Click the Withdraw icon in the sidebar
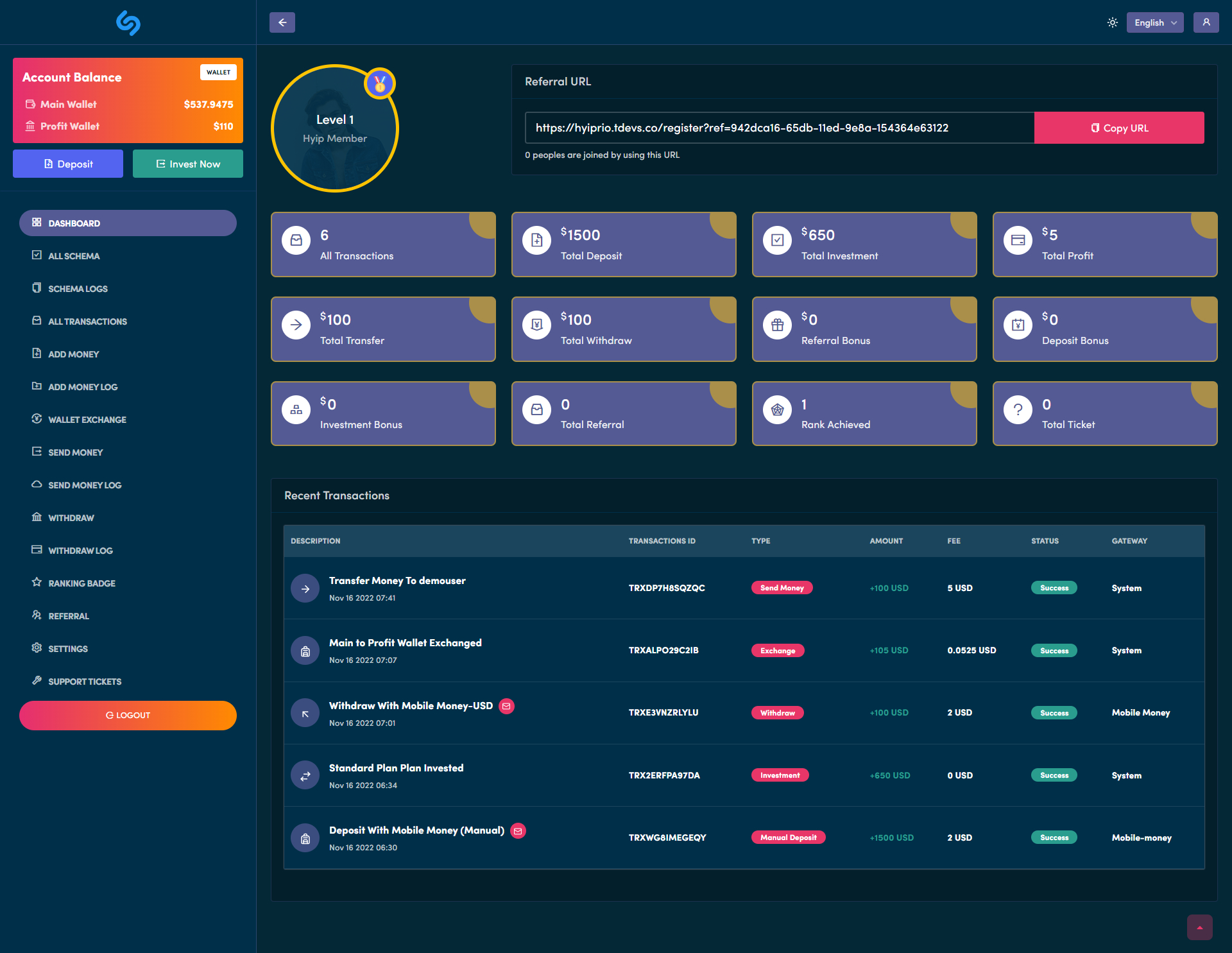 pos(37,517)
